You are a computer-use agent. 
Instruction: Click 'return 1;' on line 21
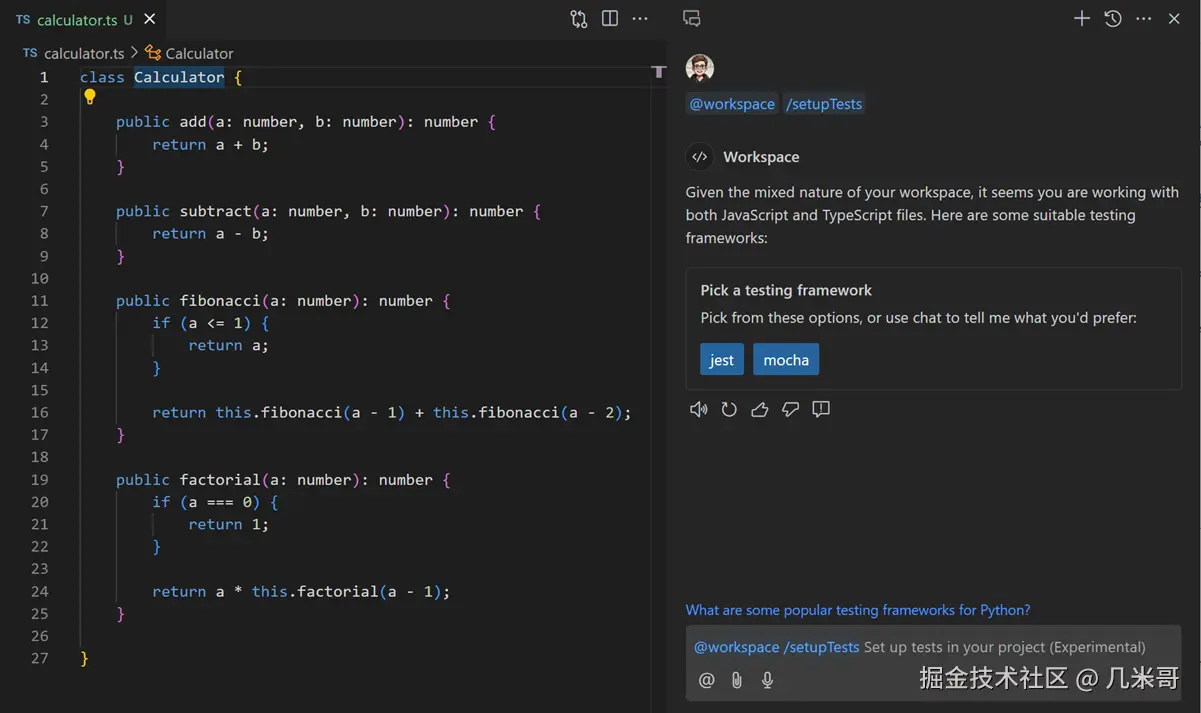(x=229, y=524)
